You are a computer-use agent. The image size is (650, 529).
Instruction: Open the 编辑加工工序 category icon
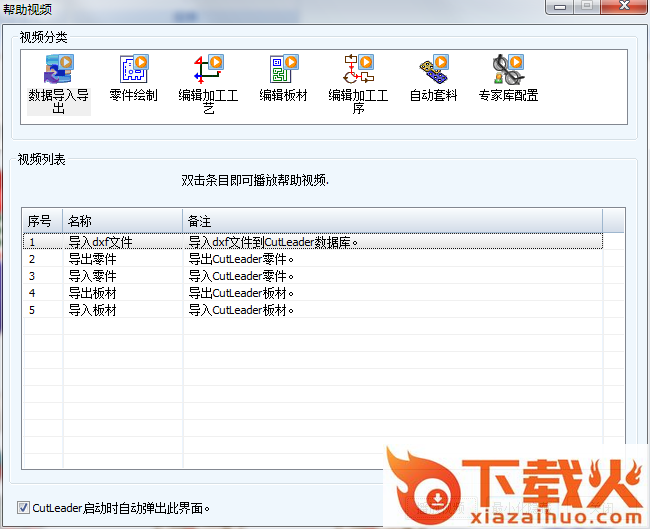tap(358, 72)
